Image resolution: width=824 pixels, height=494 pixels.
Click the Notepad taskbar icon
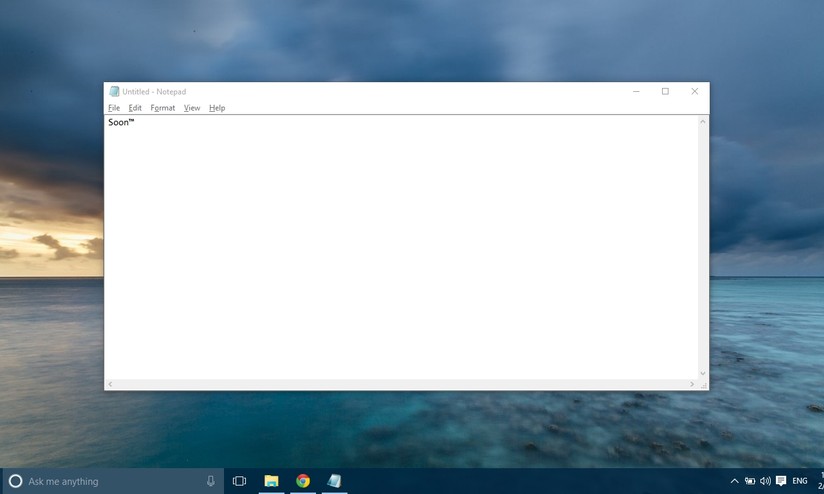[x=334, y=481]
